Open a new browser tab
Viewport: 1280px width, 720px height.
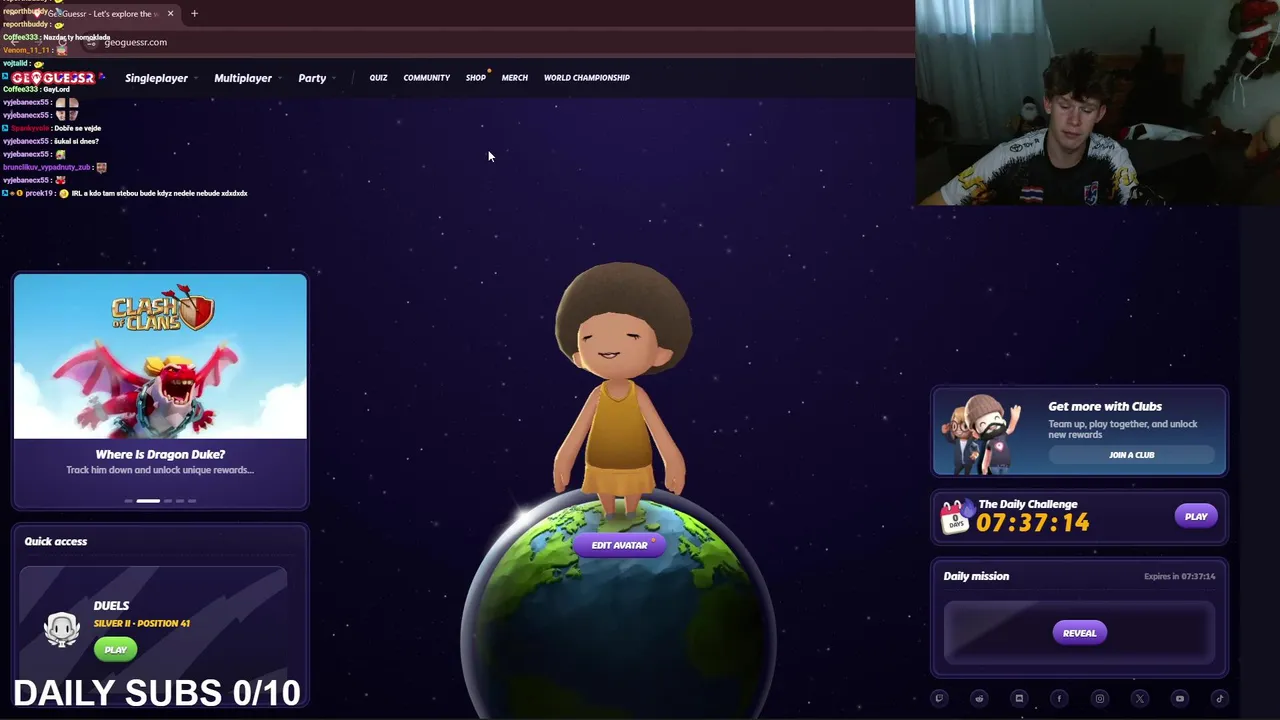(x=194, y=13)
